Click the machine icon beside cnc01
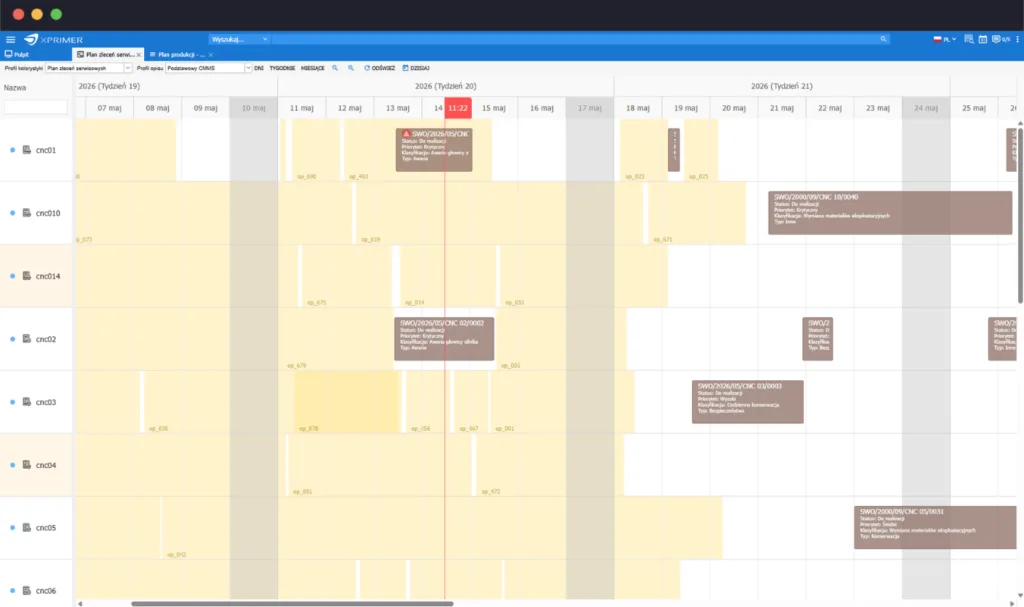This screenshot has height=607, width=1024. [27, 150]
